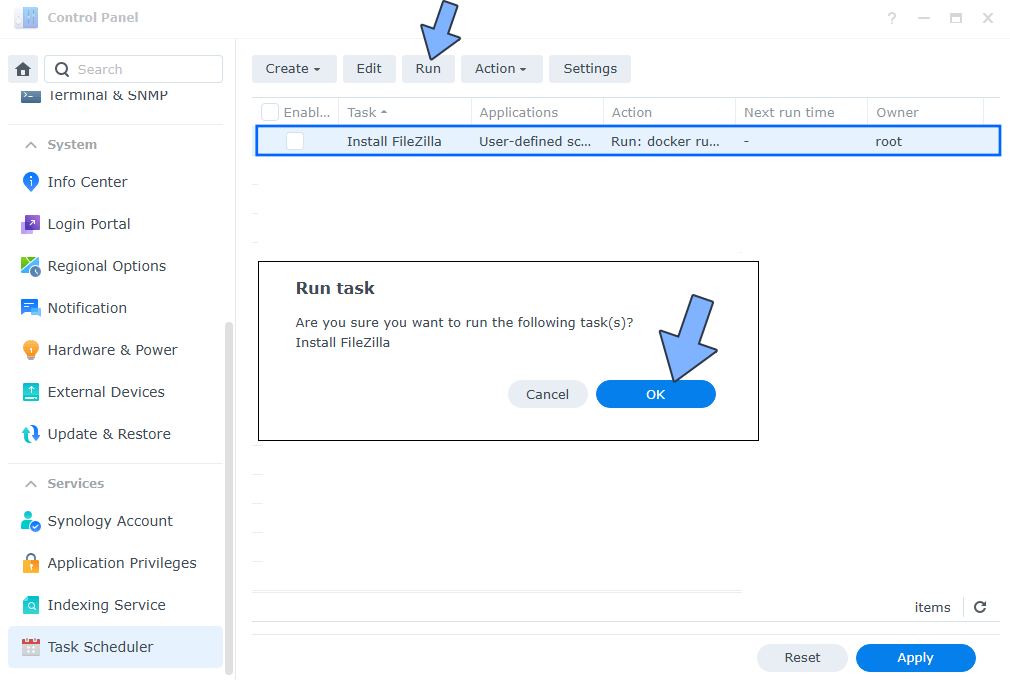The height and width of the screenshot is (680, 1010).
Task: Collapse the Services section
Action: [x=30, y=484]
